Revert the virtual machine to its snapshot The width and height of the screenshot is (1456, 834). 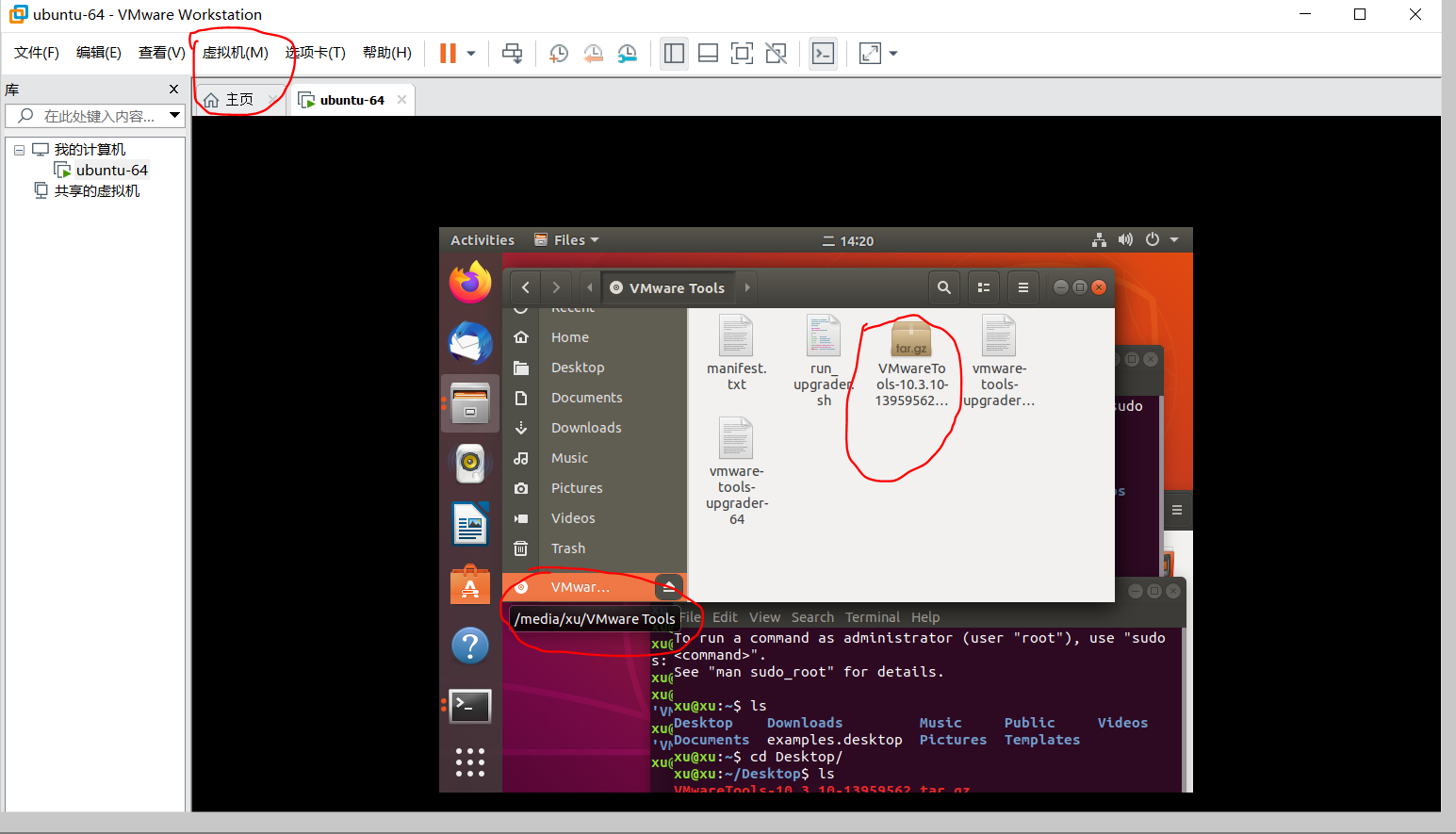(593, 54)
